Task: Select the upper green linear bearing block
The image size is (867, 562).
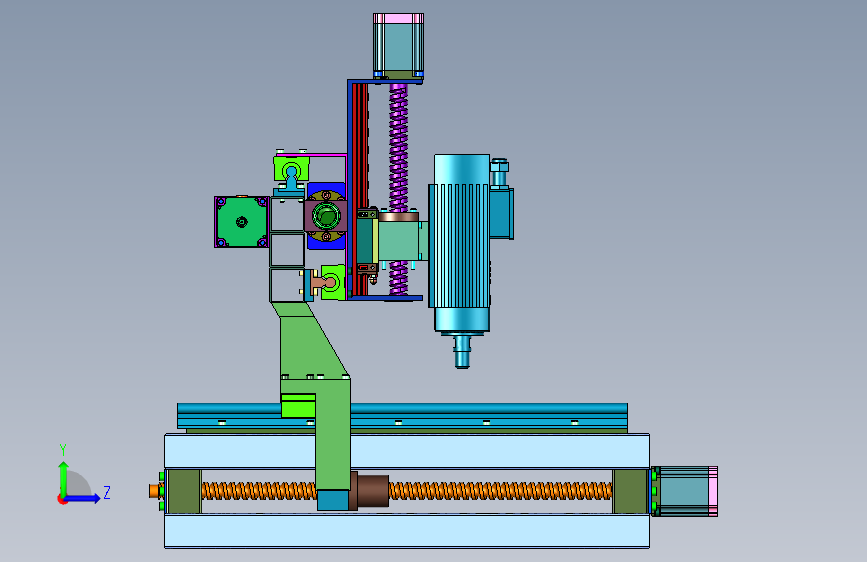Action: (291, 168)
